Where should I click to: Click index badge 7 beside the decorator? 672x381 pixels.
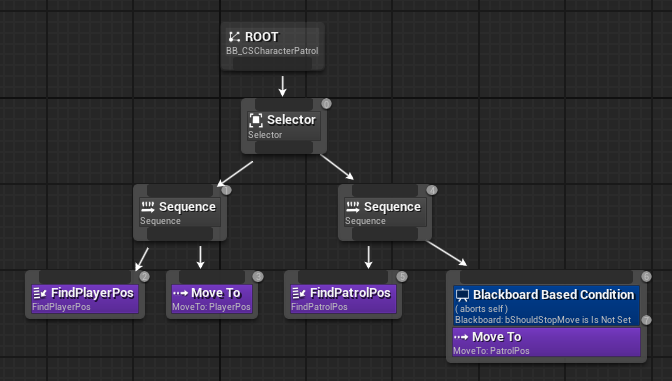click(x=646, y=320)
